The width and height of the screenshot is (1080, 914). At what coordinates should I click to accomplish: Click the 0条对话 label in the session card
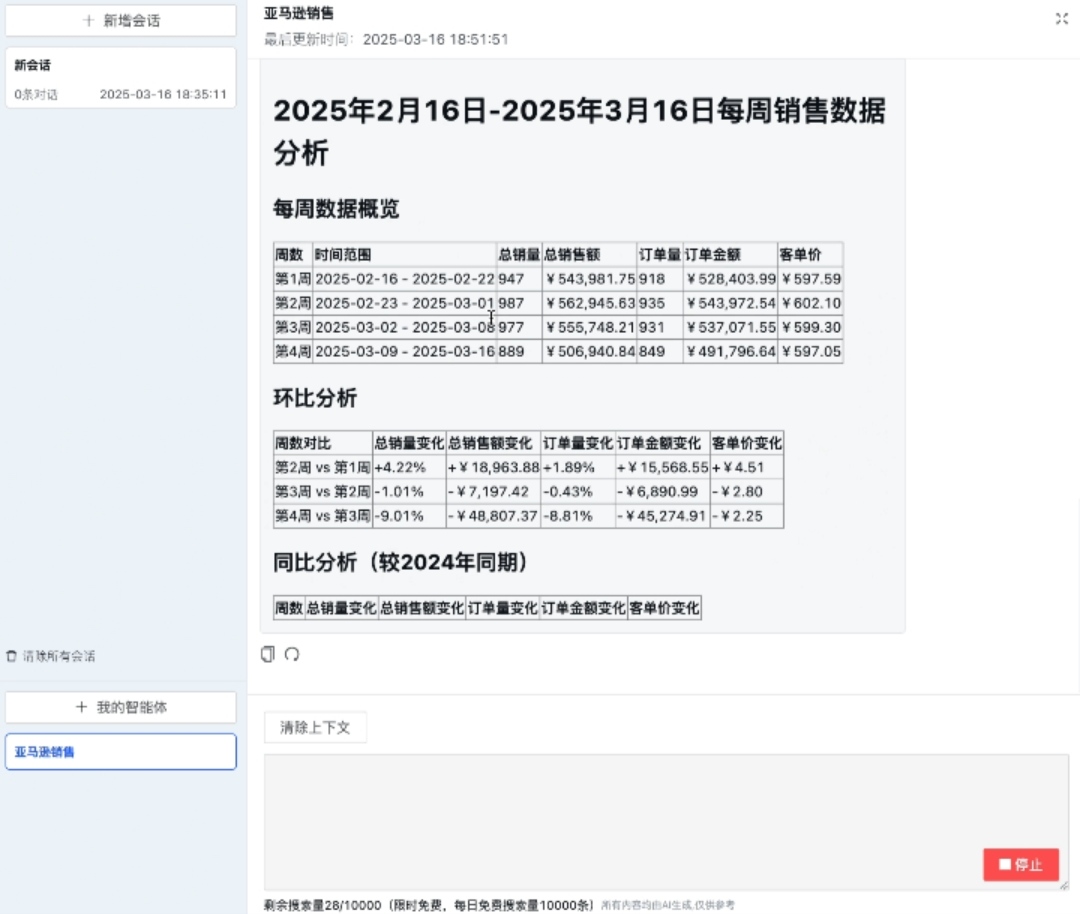[x=36, y=94]
